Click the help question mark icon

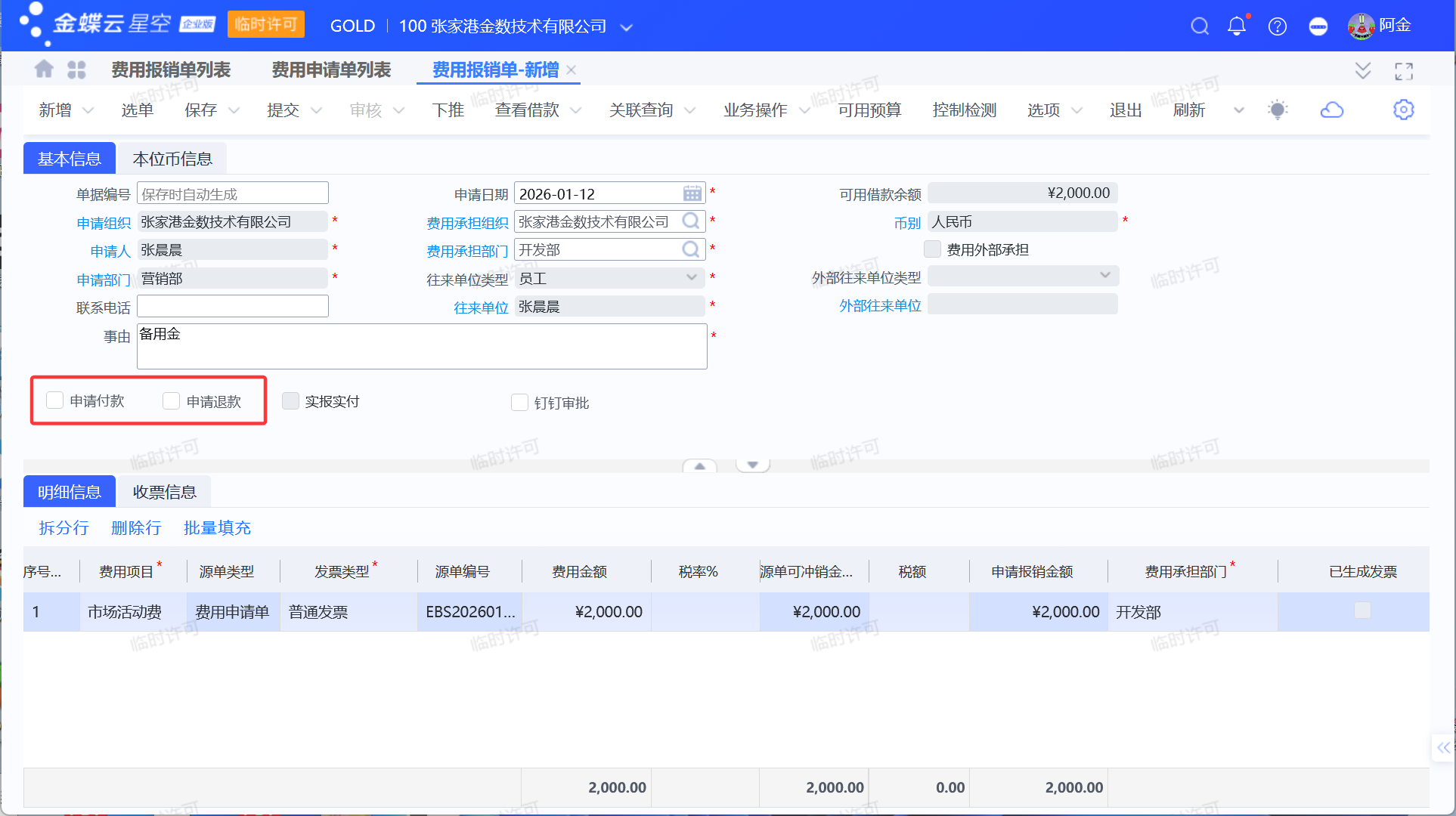coord(1278,26)
